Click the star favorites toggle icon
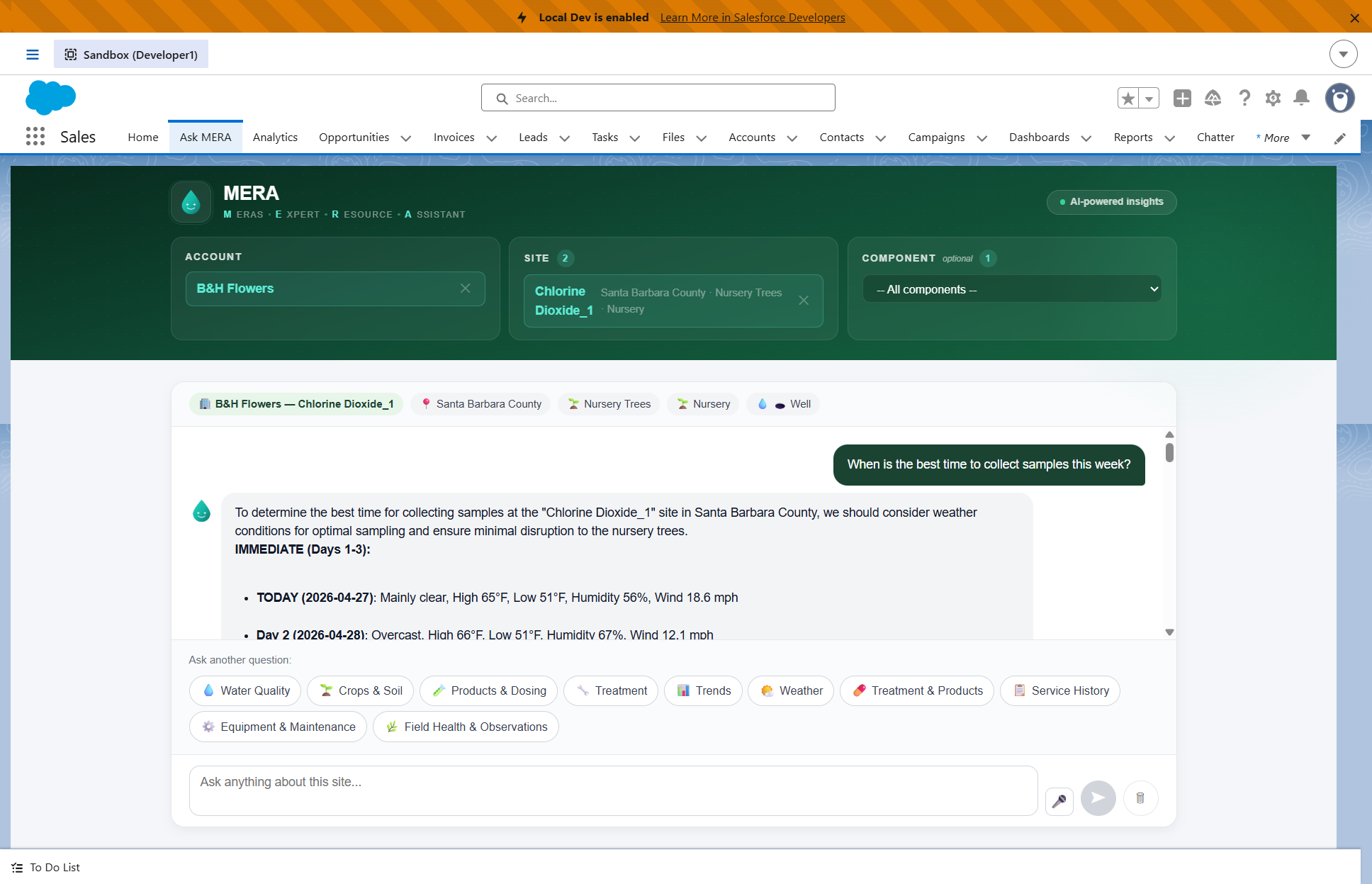1372x884 pixels. click(x=1128, y=98)
